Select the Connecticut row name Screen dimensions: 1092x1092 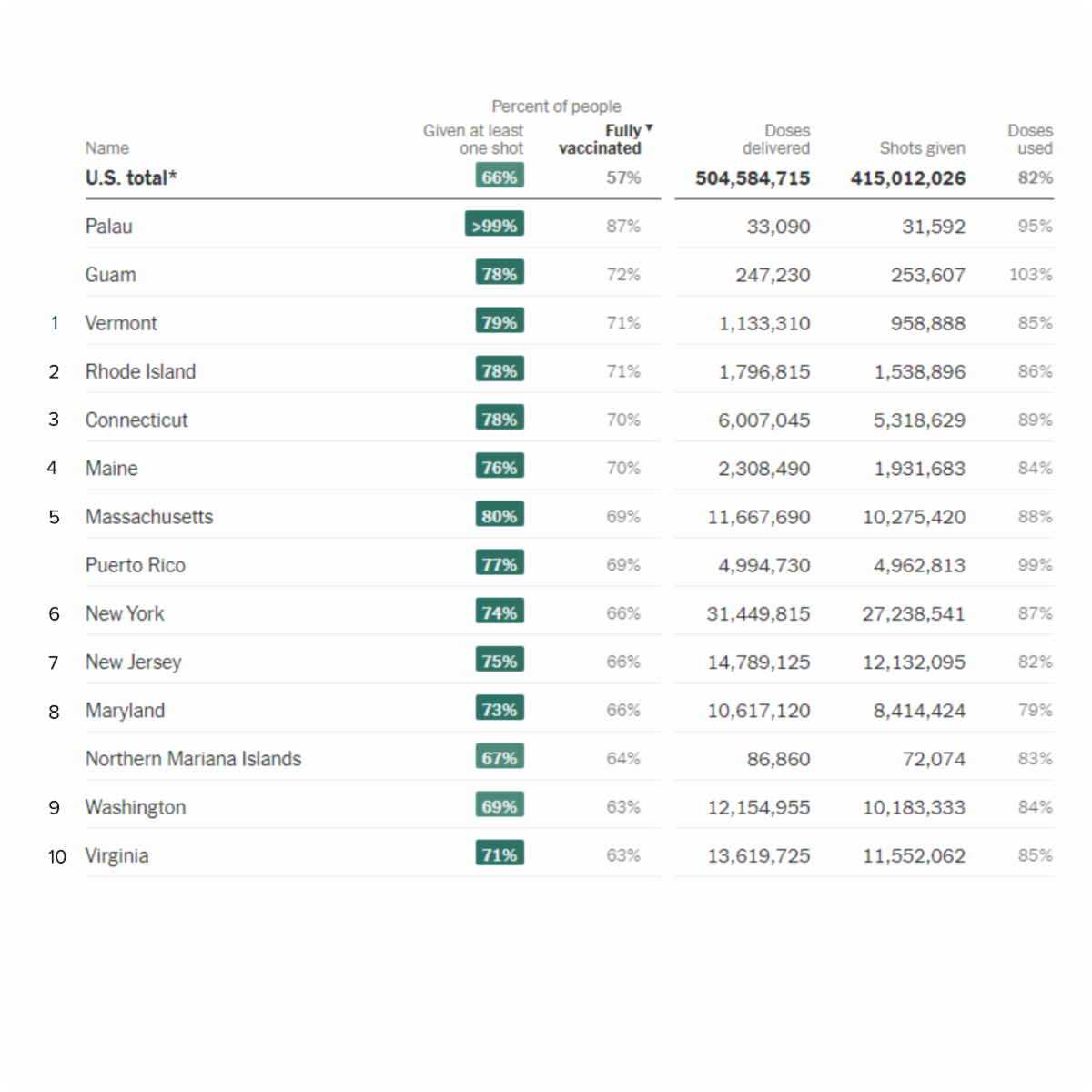[x=136, y=420]
